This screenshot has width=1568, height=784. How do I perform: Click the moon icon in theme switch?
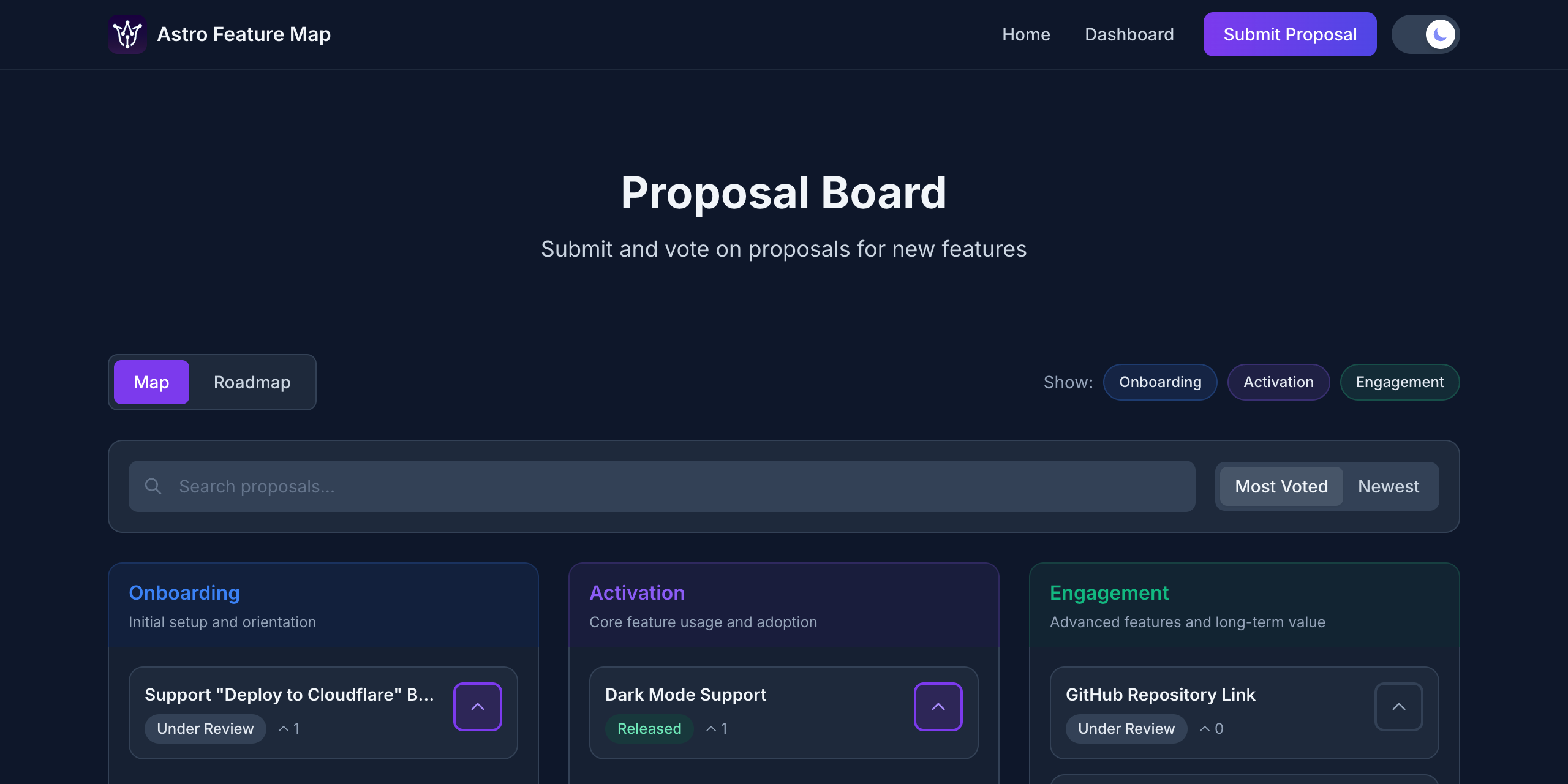click(x=1440, y=34)
